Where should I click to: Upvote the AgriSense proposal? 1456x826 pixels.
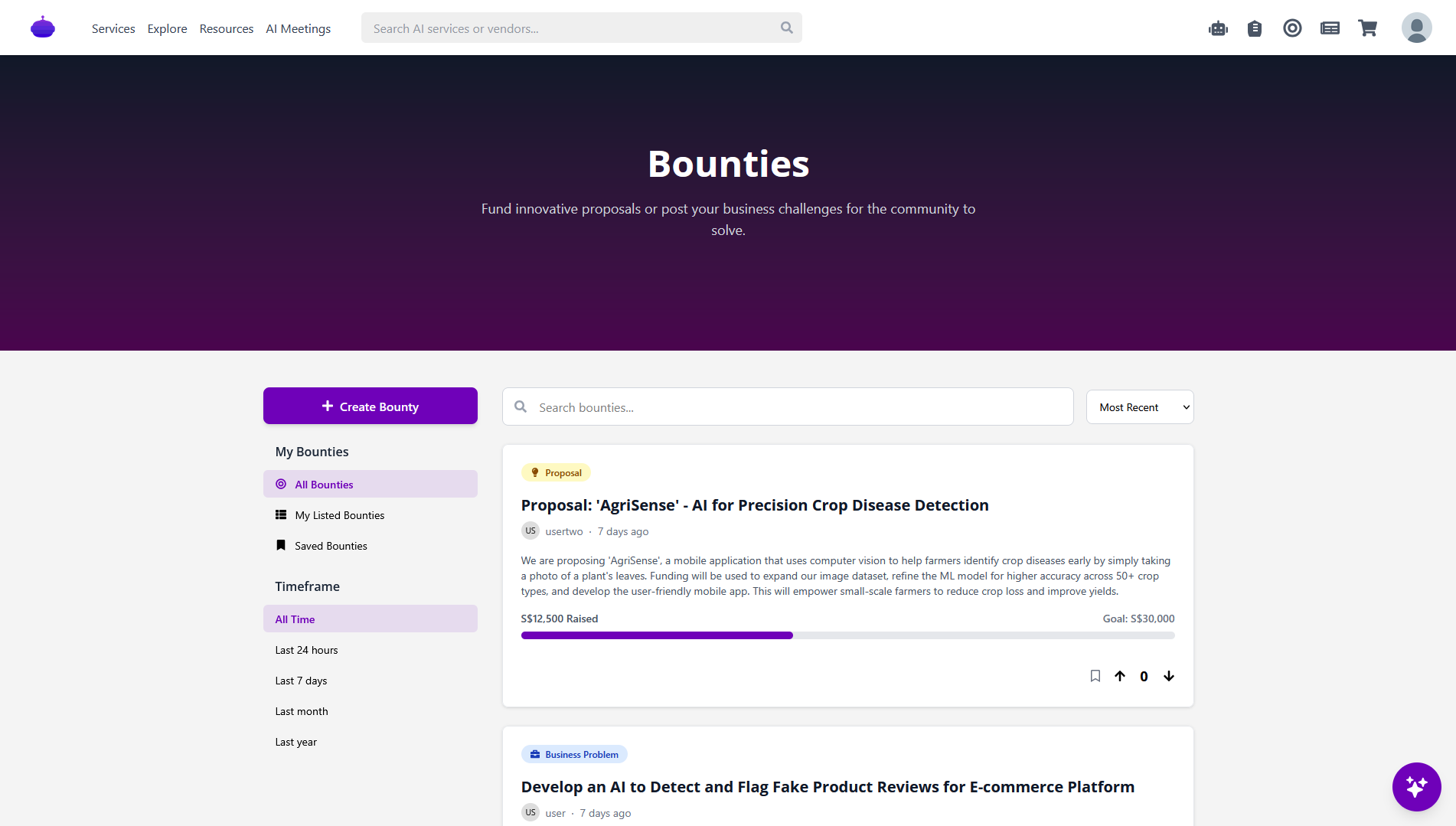click(1120, 676)
